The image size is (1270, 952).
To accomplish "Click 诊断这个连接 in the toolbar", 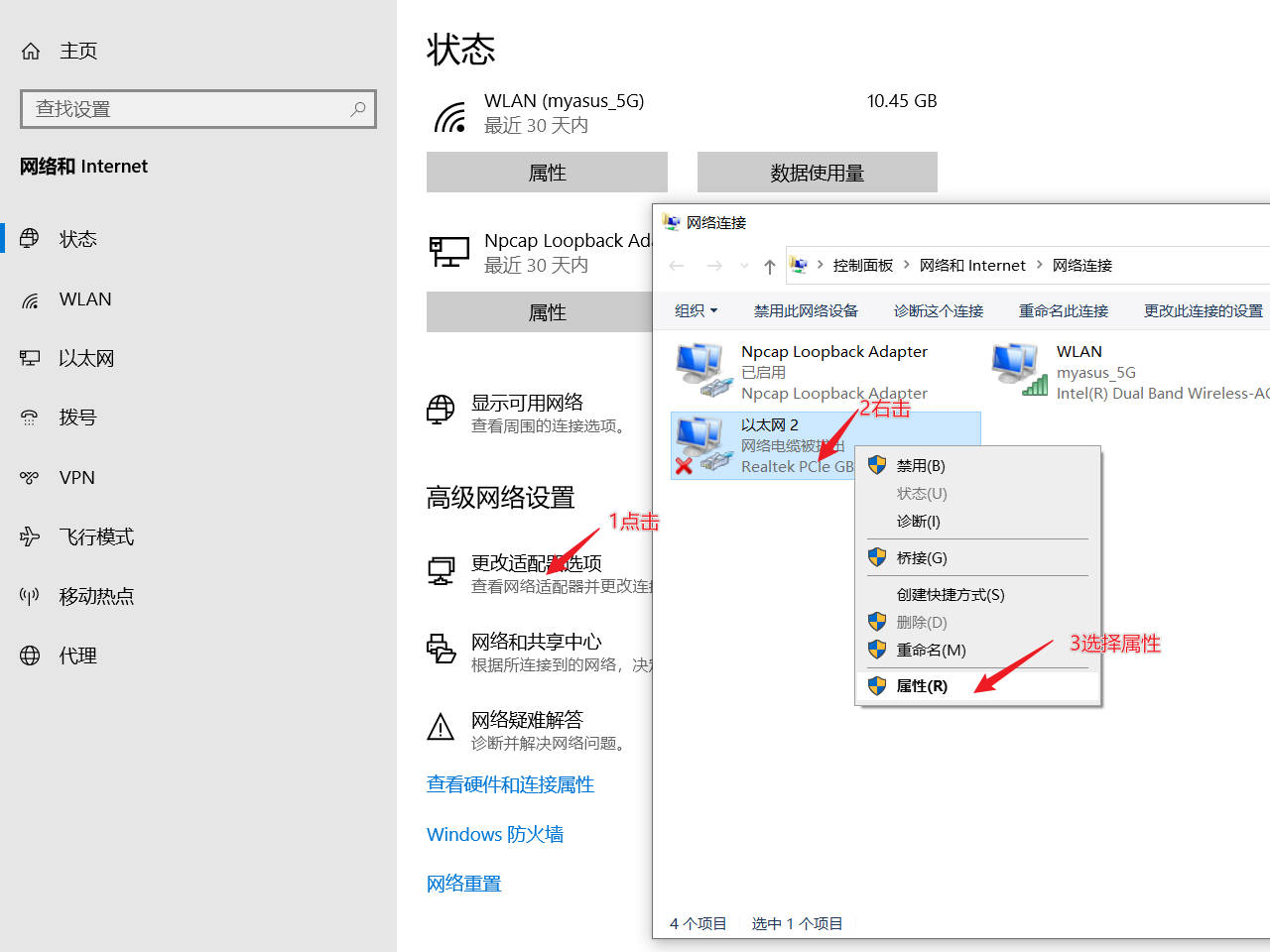I will (x=937, y=310).
